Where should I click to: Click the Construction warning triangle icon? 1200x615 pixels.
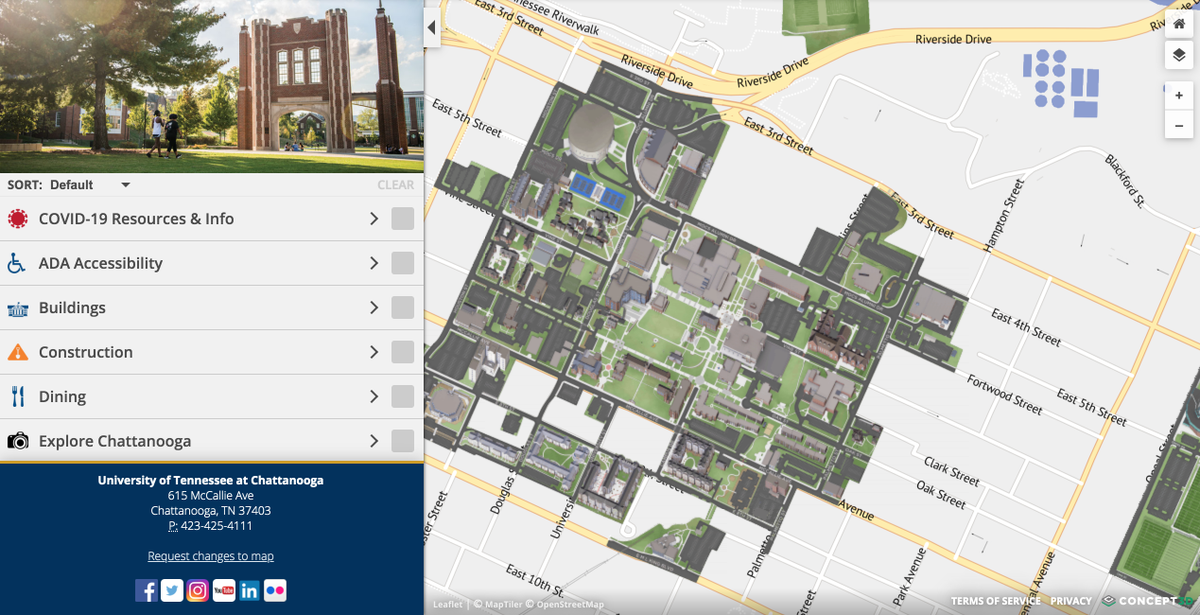tap(18, 351)
